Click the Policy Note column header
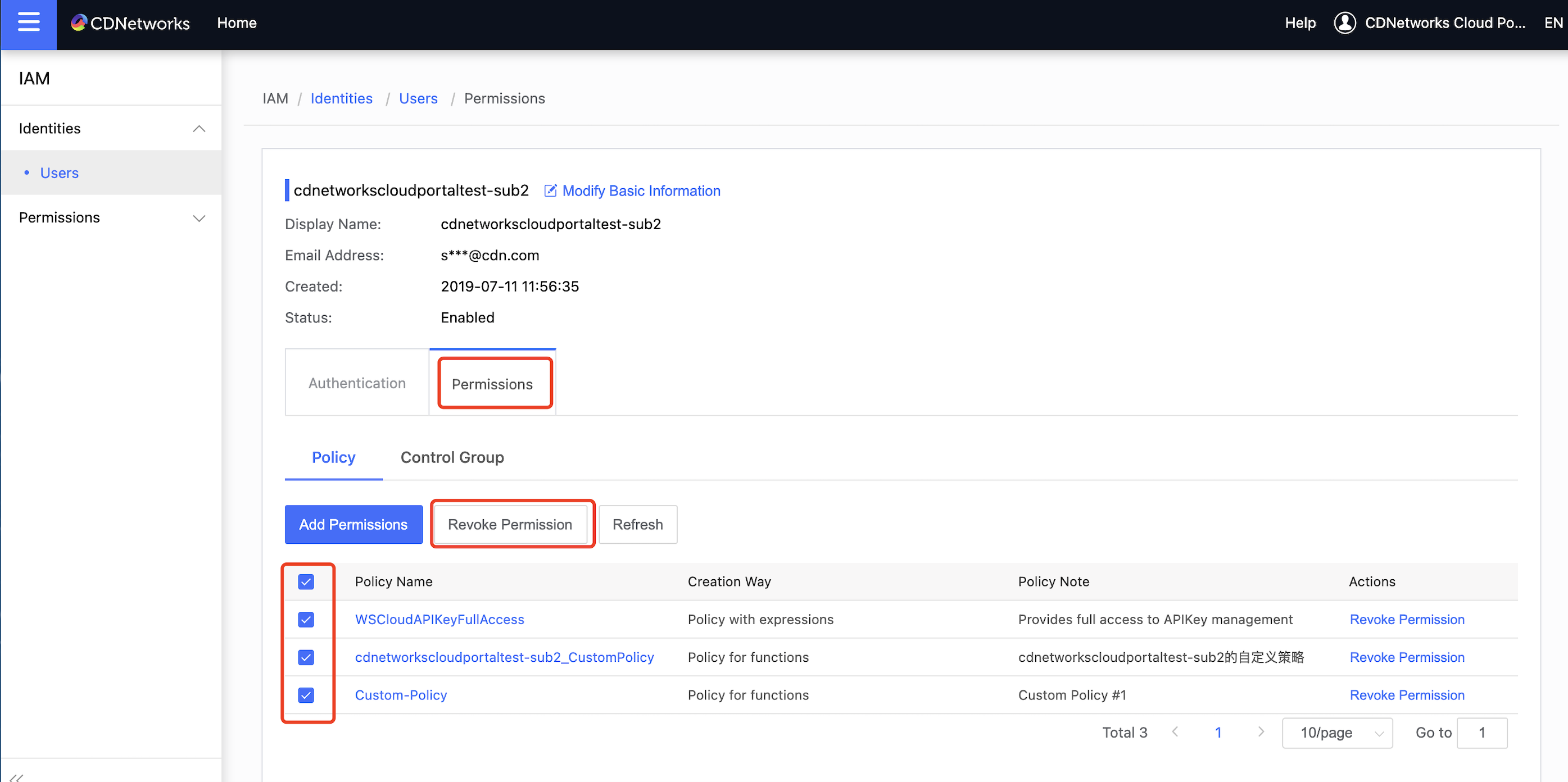Viewport: 1568px width, 782px height. click(x=1054, y=582)
